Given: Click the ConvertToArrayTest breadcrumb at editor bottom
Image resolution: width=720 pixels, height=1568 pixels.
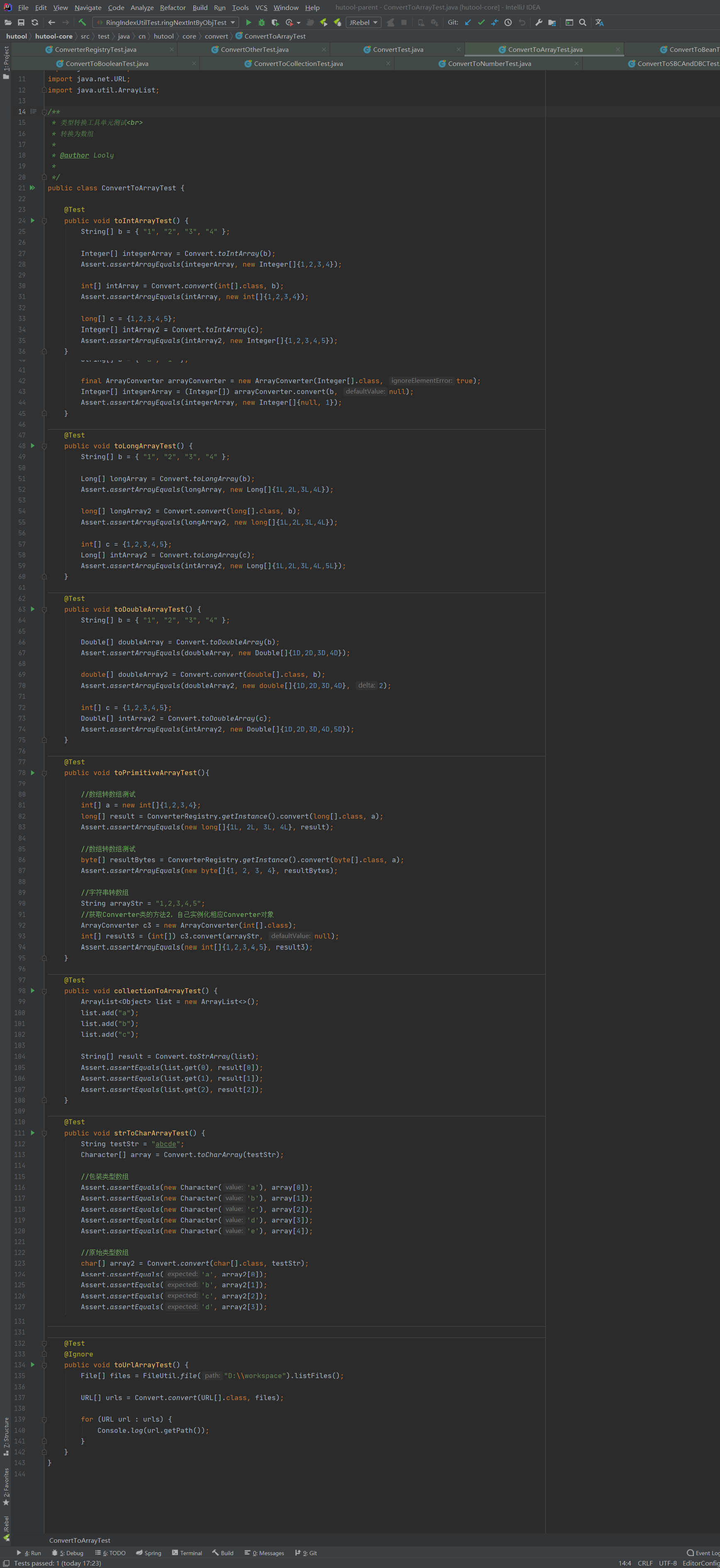Looking at the screenshot, I should tap(80, 1541).
